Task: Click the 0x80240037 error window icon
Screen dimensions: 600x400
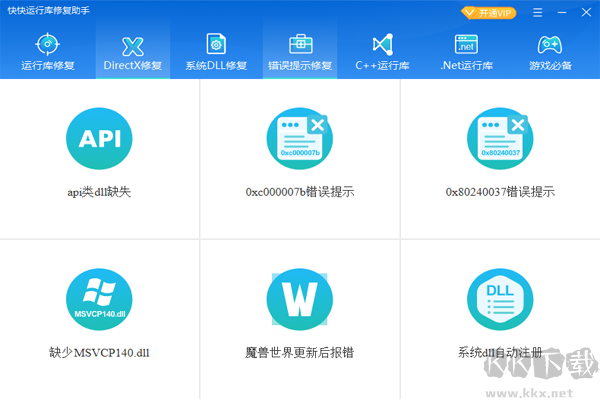Action: pos(500,139)
